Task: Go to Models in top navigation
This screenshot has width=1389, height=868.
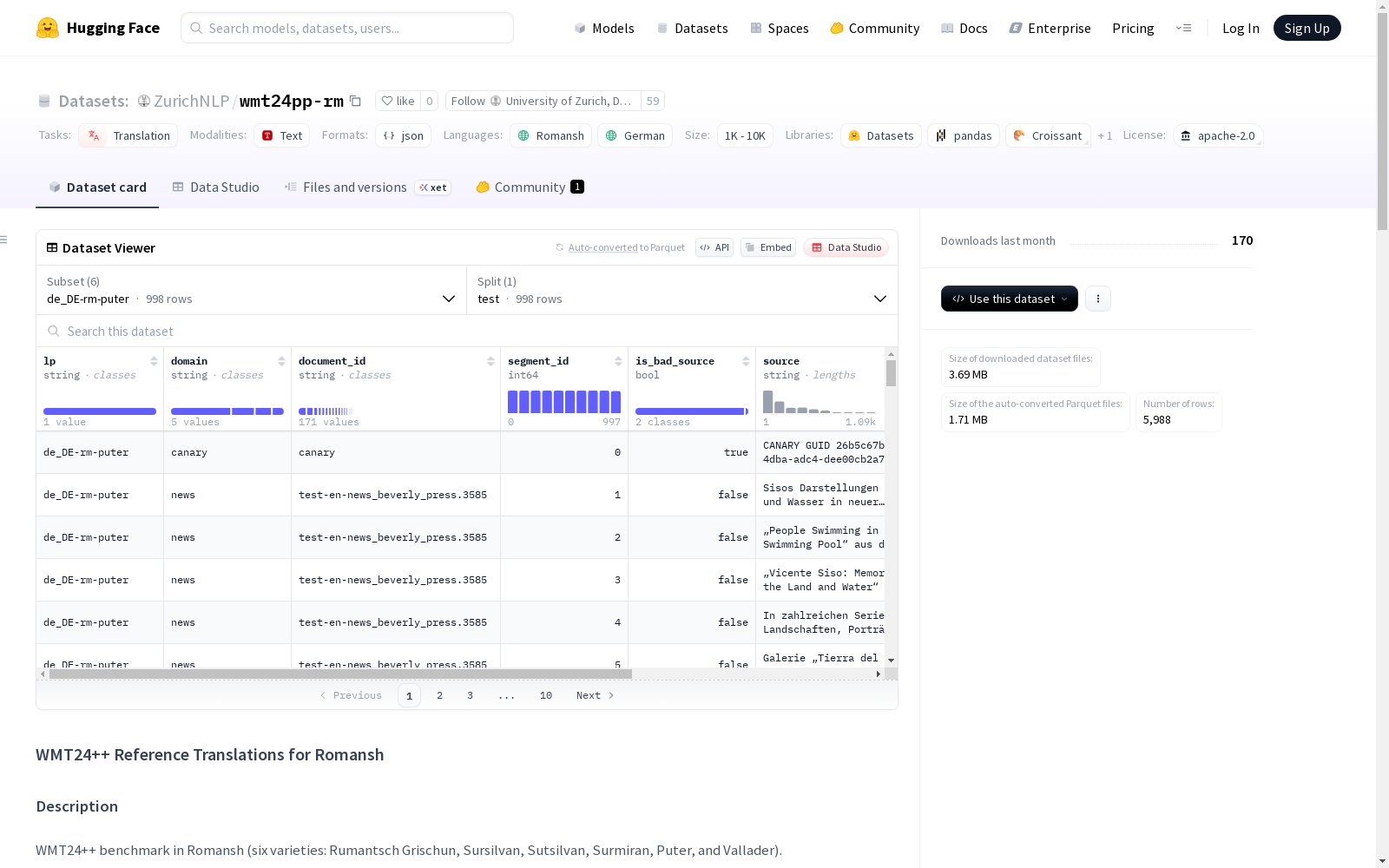Action: coord(604,28)
